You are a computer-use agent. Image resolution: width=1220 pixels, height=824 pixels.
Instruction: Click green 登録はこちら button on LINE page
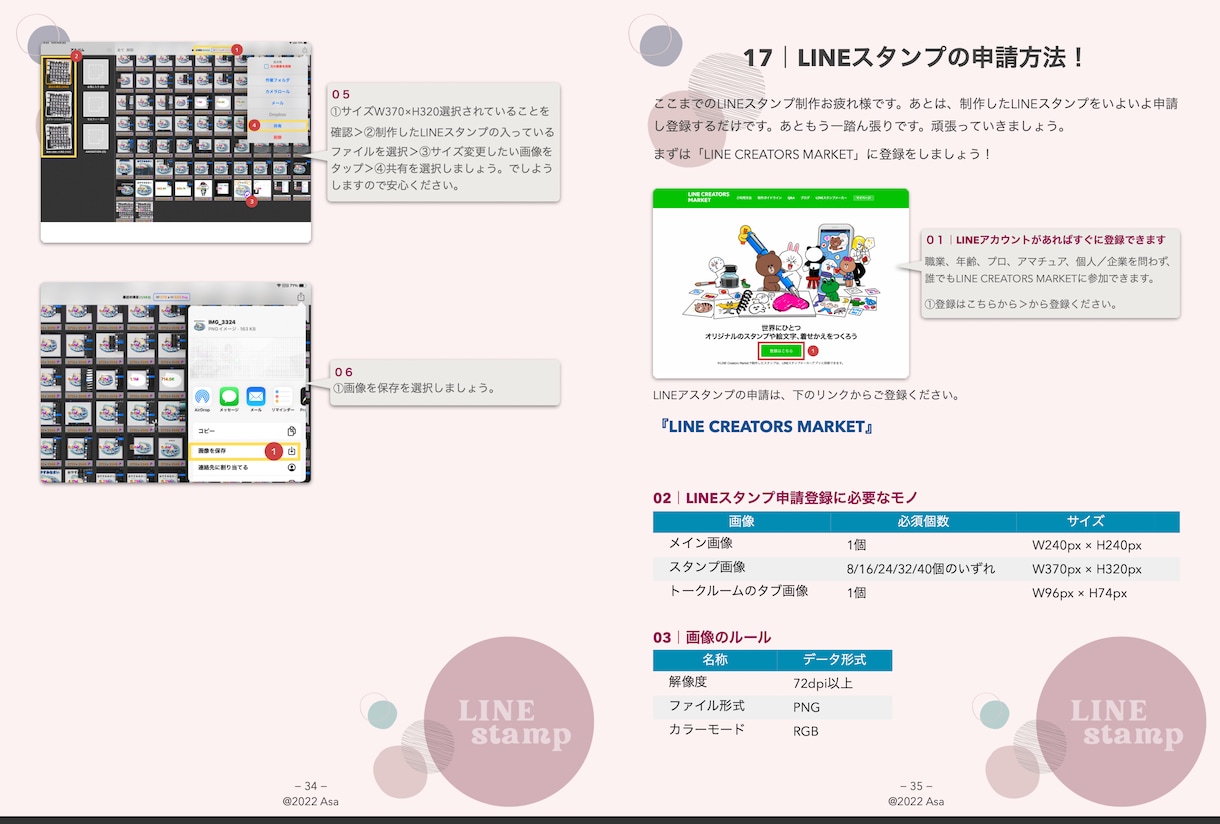point(780,351)
